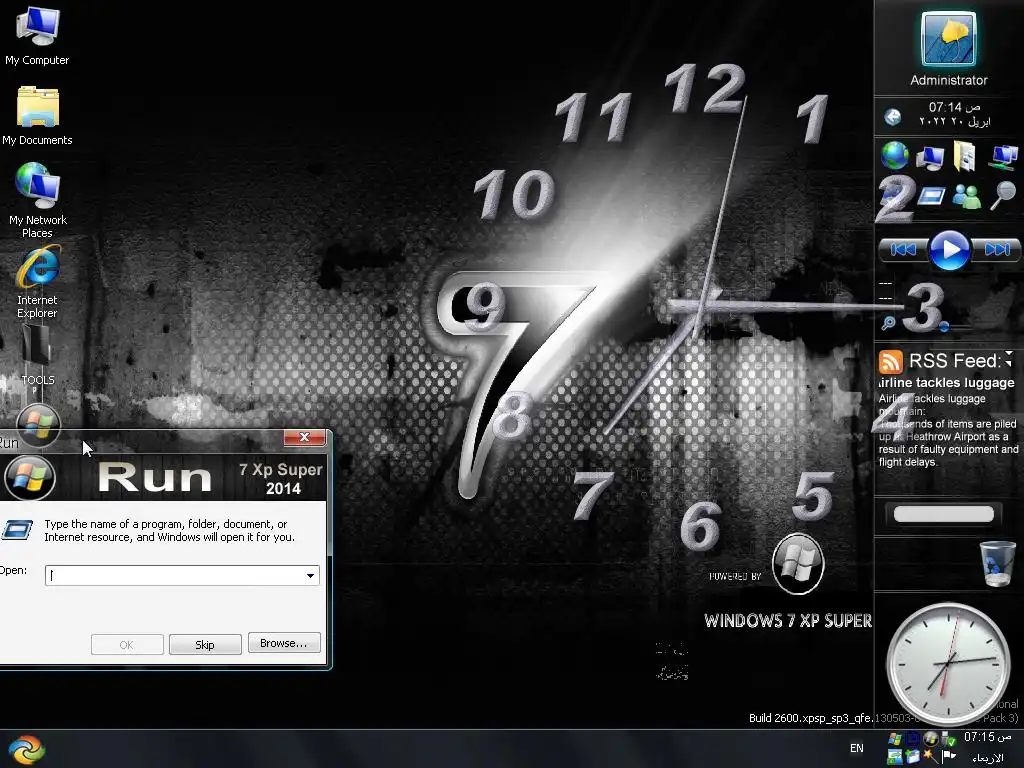Screen dimensions: 1024x768
Task: Click Browse... in the Run dialog
Action: [284, 643]
